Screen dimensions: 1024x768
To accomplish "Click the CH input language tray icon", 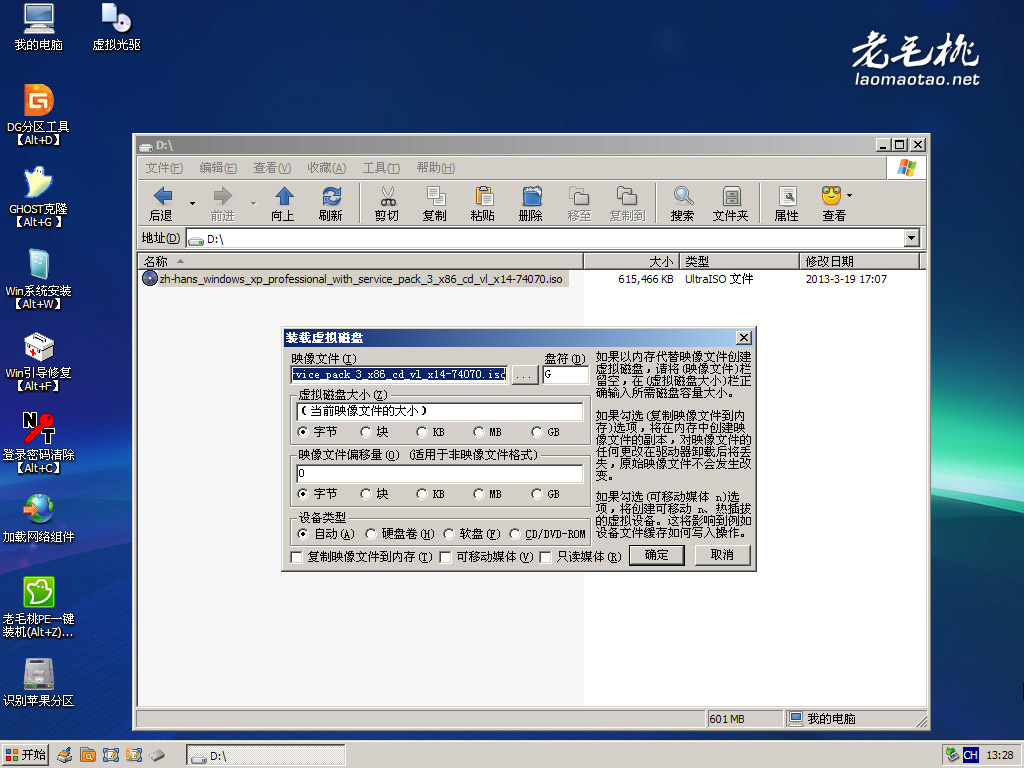I will (x=971, y=755).
